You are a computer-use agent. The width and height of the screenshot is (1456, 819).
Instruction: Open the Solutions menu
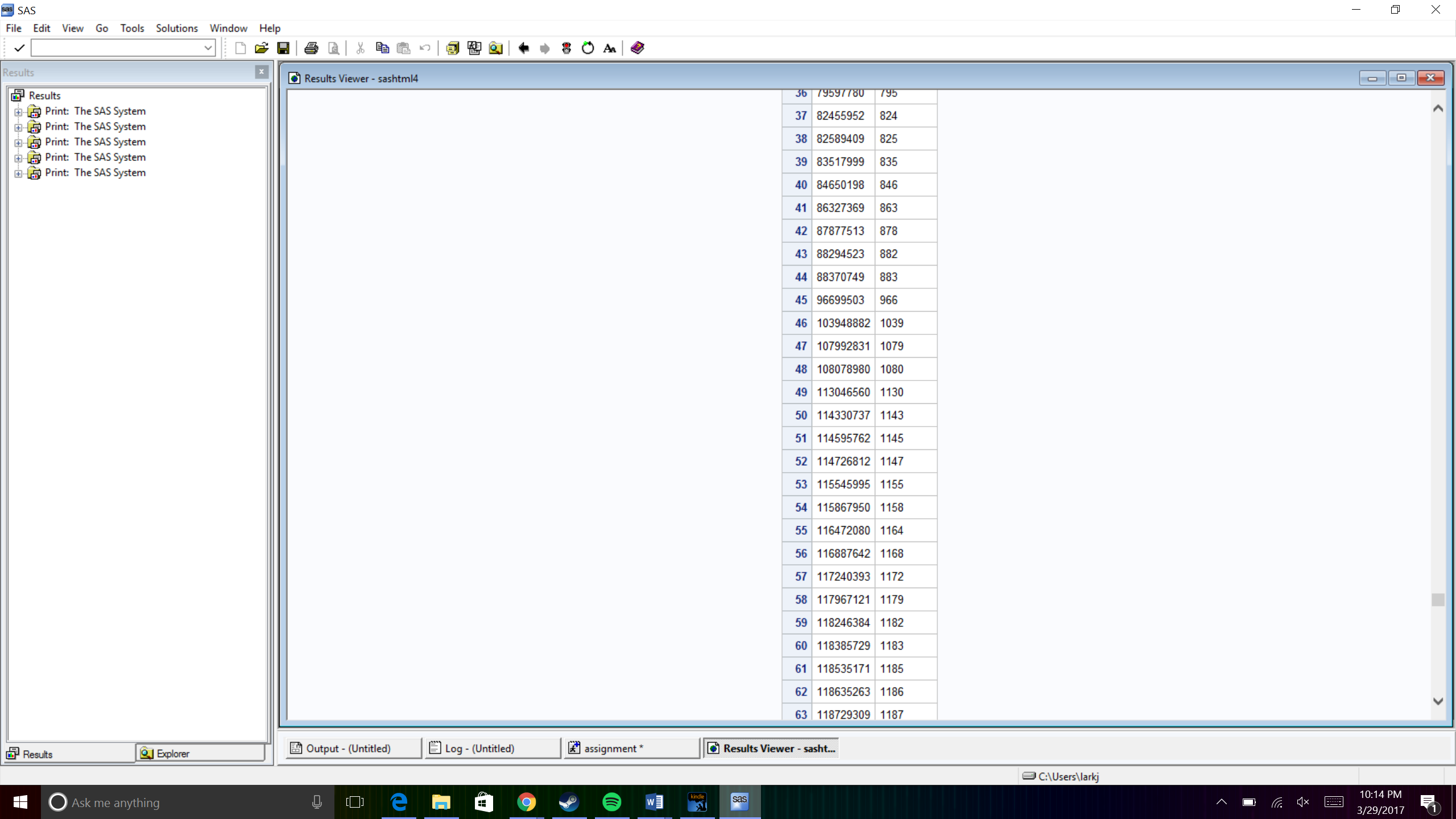176,28
